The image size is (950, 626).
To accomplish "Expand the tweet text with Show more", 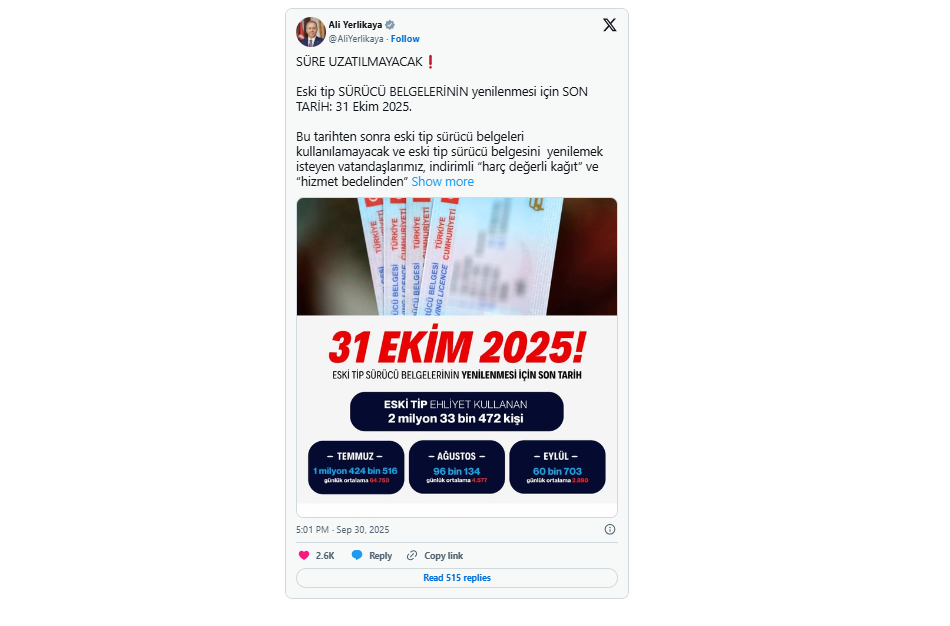I will 442,181.
